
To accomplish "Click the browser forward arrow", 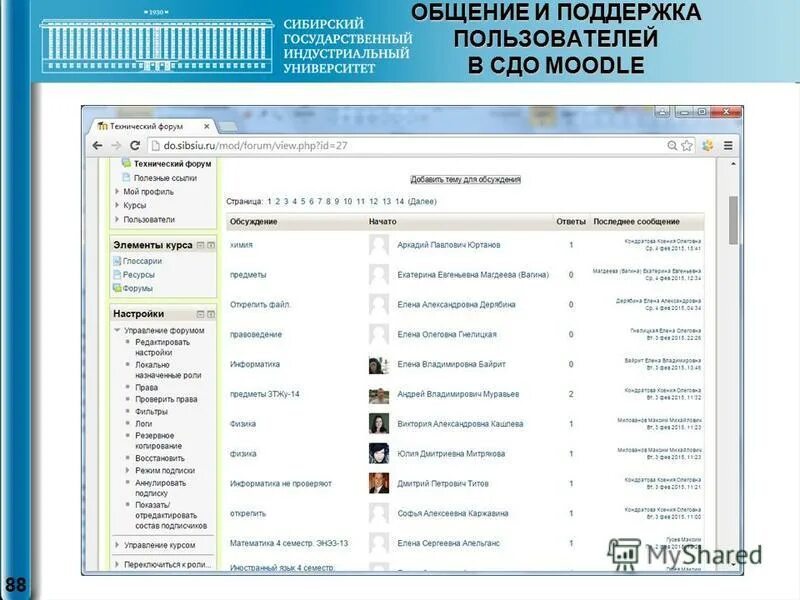I will point(116,145).
